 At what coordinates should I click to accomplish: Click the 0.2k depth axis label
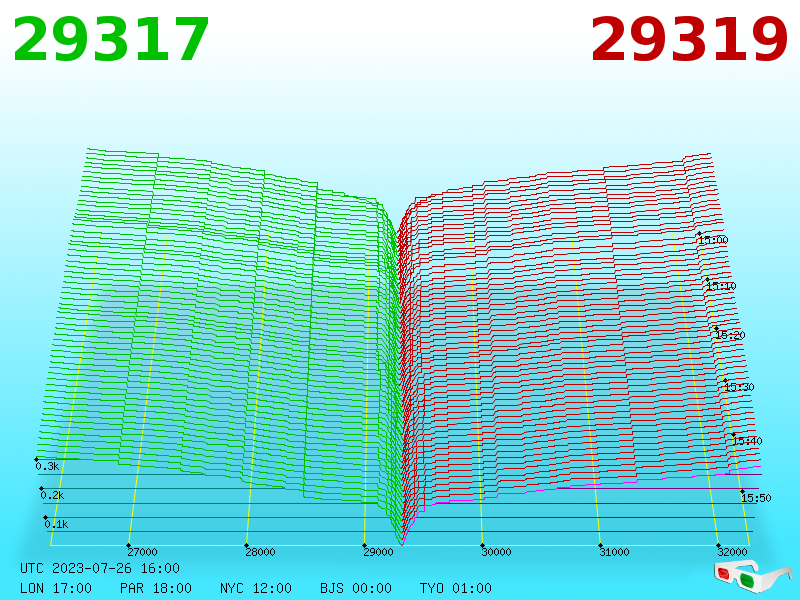coord(52,495)
